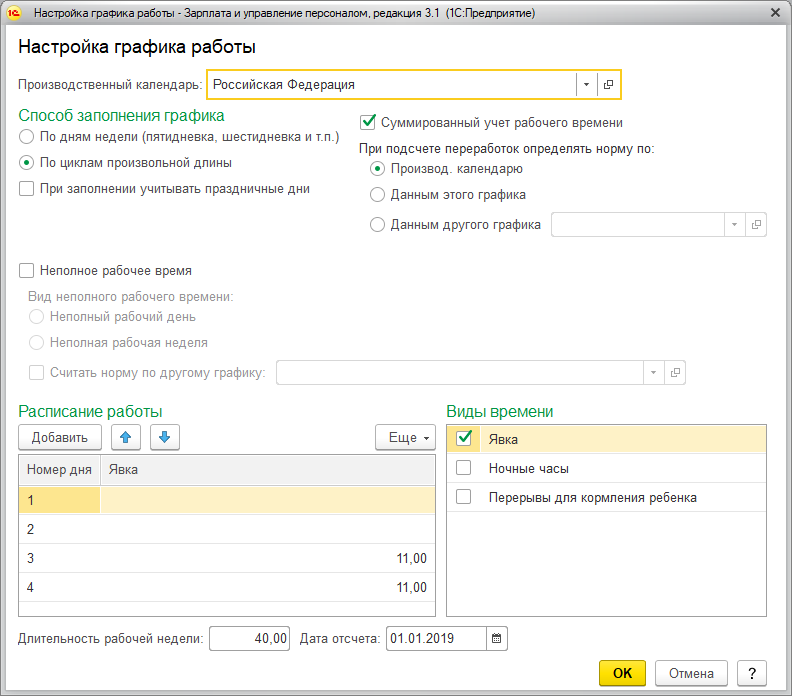Confirm settings with the OK button

click(x=622, y=673)
